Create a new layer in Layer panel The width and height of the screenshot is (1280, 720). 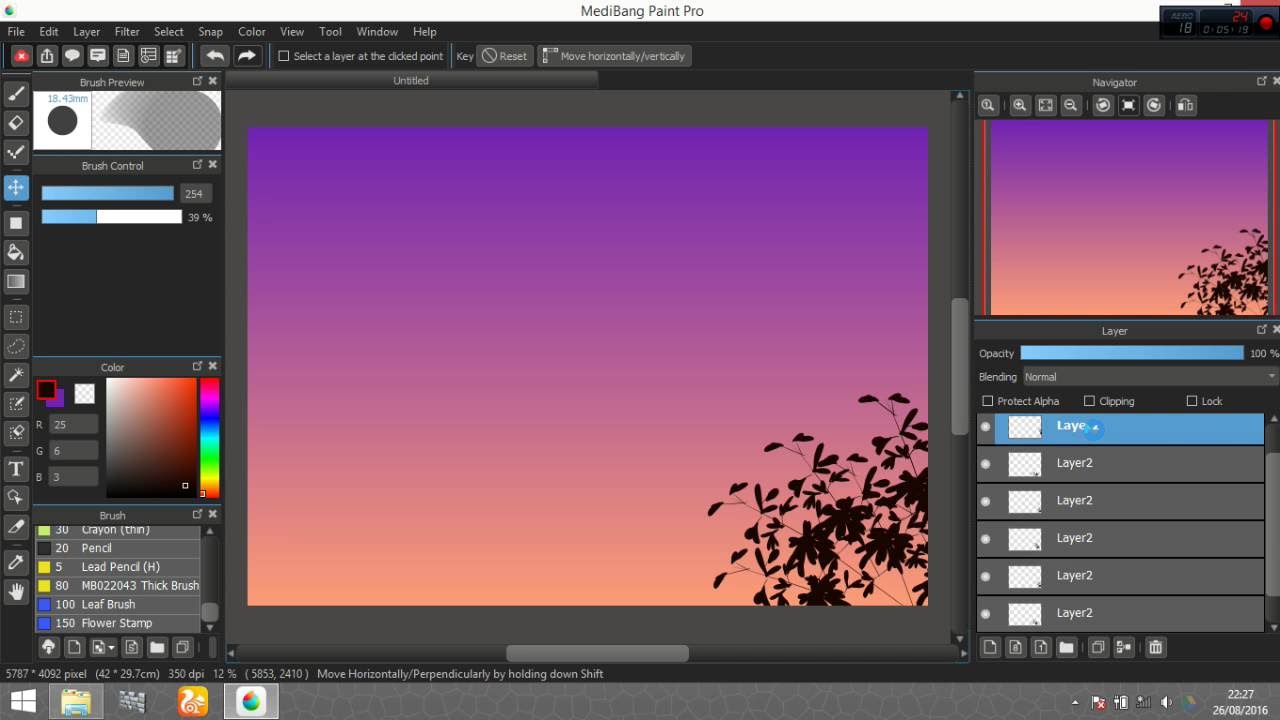point(990,647)
